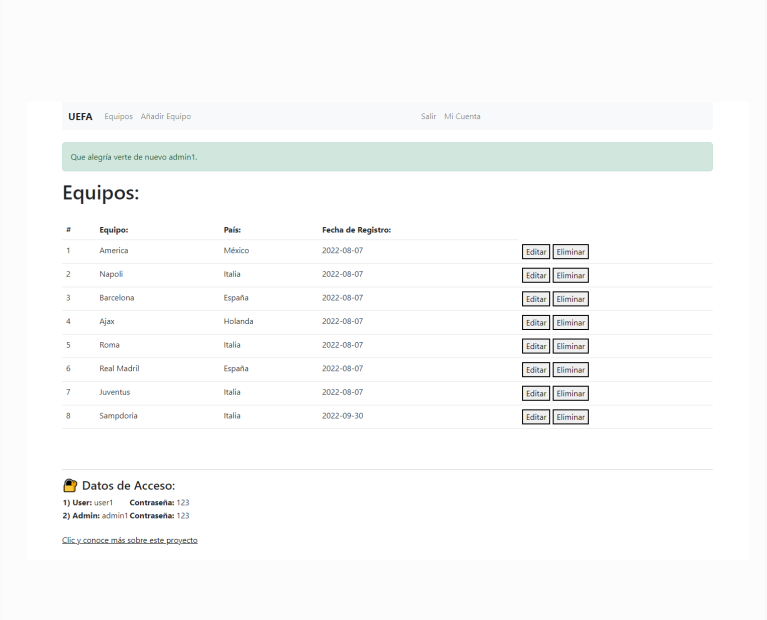Eliminate the Juventus row

coord(571,393)
